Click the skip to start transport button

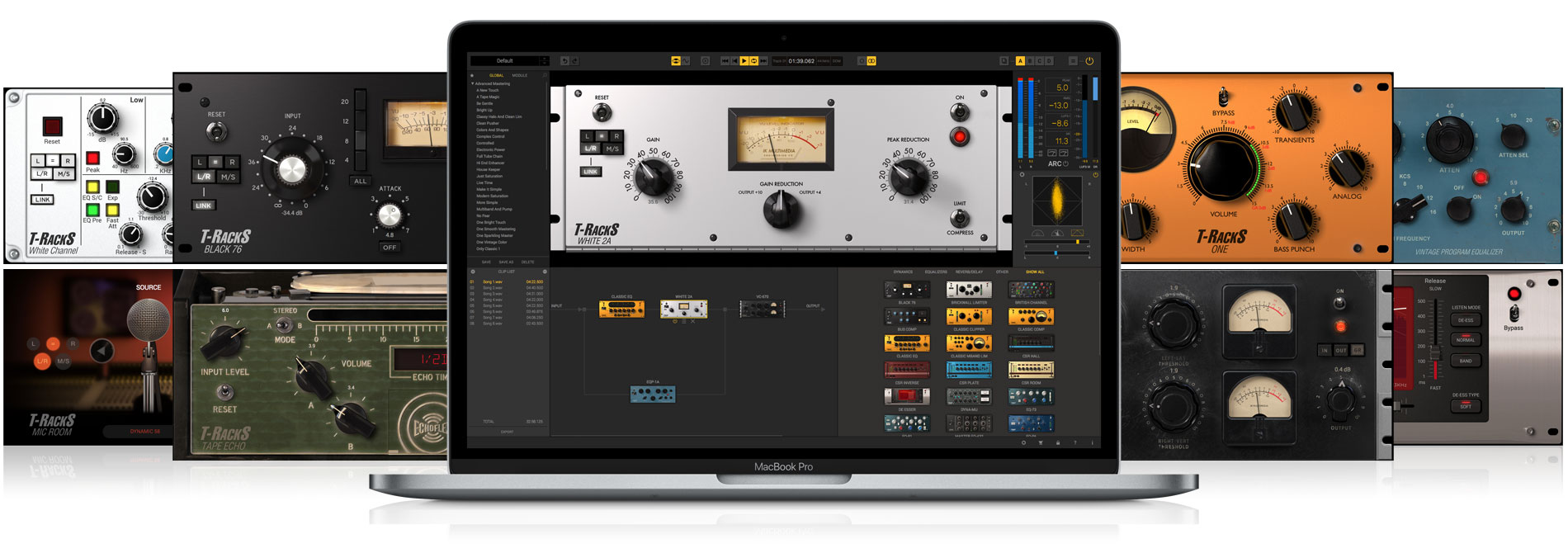click(x=725, y=61)
